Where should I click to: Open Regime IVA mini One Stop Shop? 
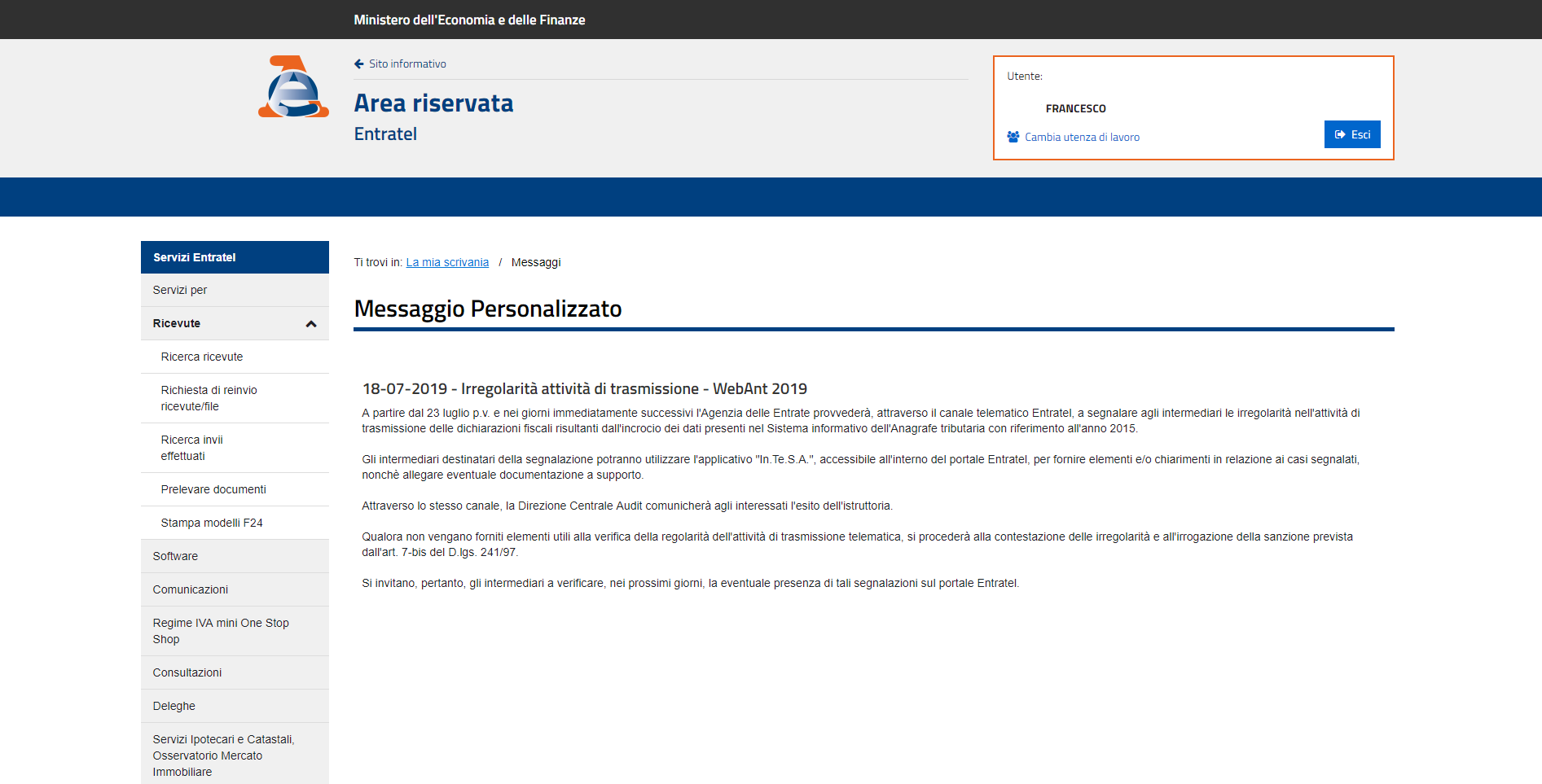click(x=235, y=631)
